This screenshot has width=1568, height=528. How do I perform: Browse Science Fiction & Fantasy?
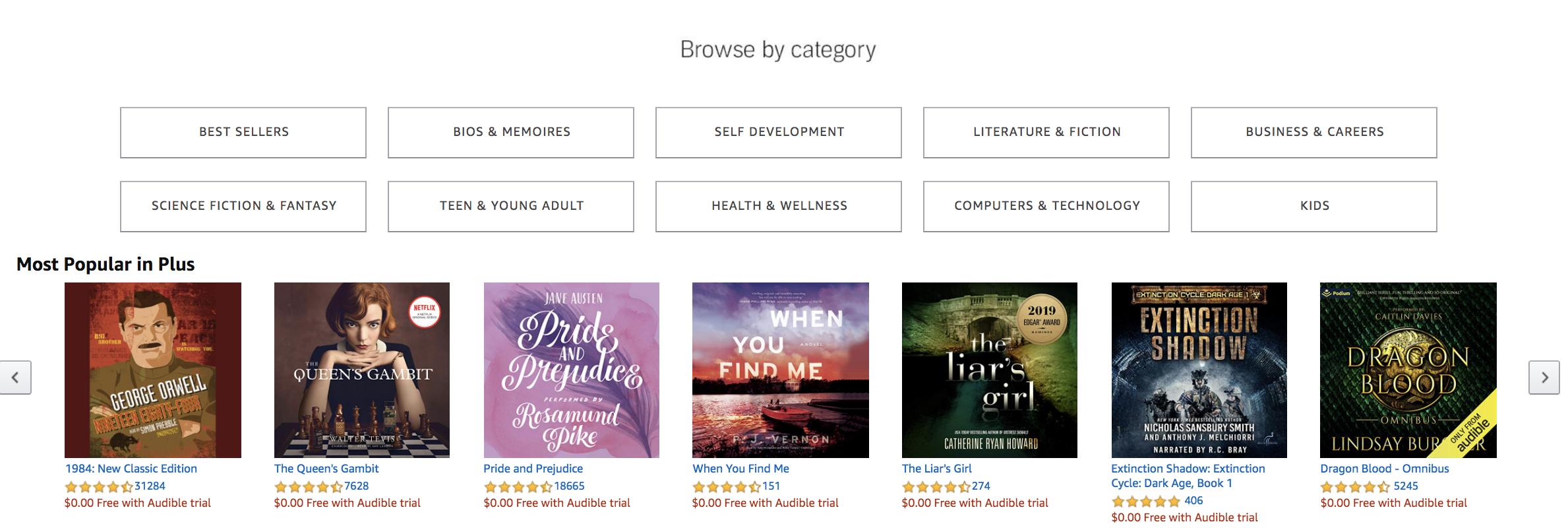pyautogui.click(x=243, y=207)
